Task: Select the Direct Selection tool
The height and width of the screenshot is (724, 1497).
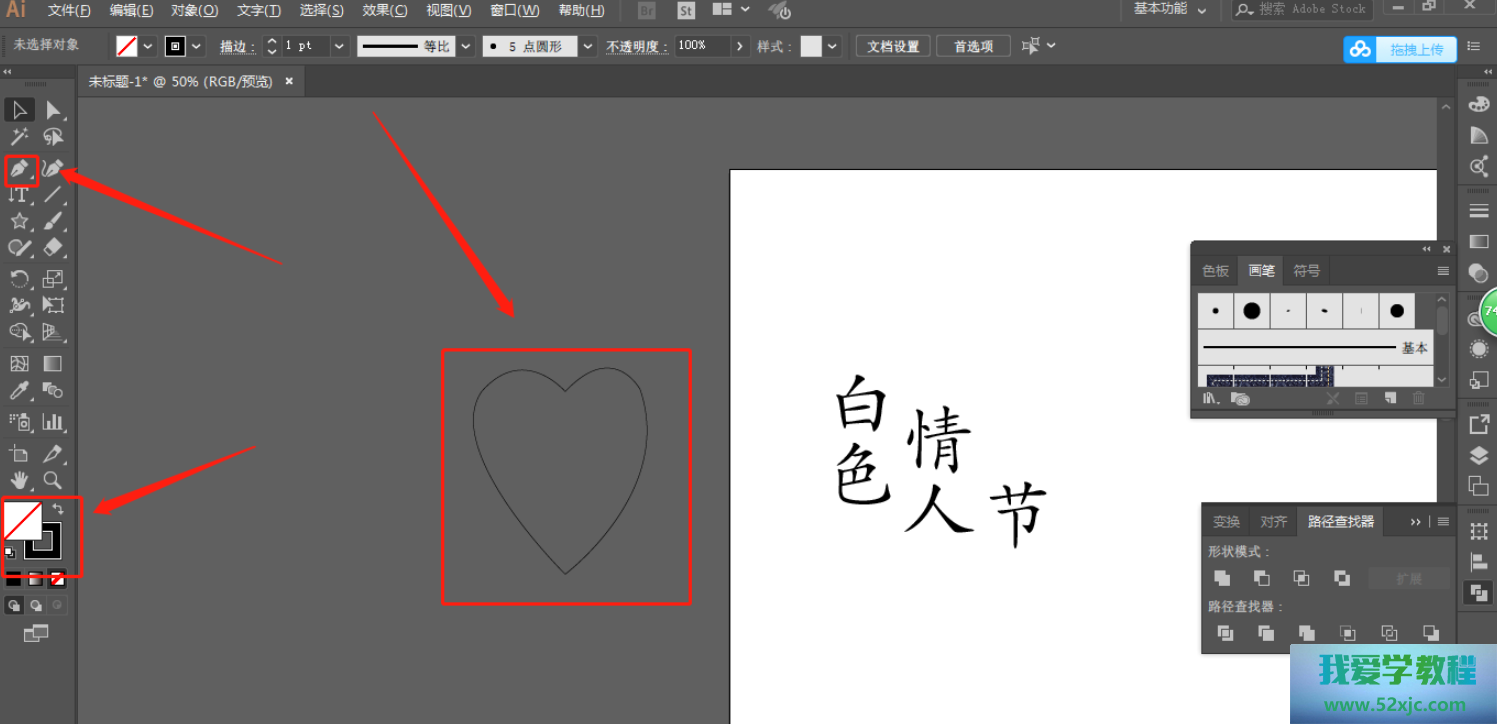Action: [x=53, y=110]
